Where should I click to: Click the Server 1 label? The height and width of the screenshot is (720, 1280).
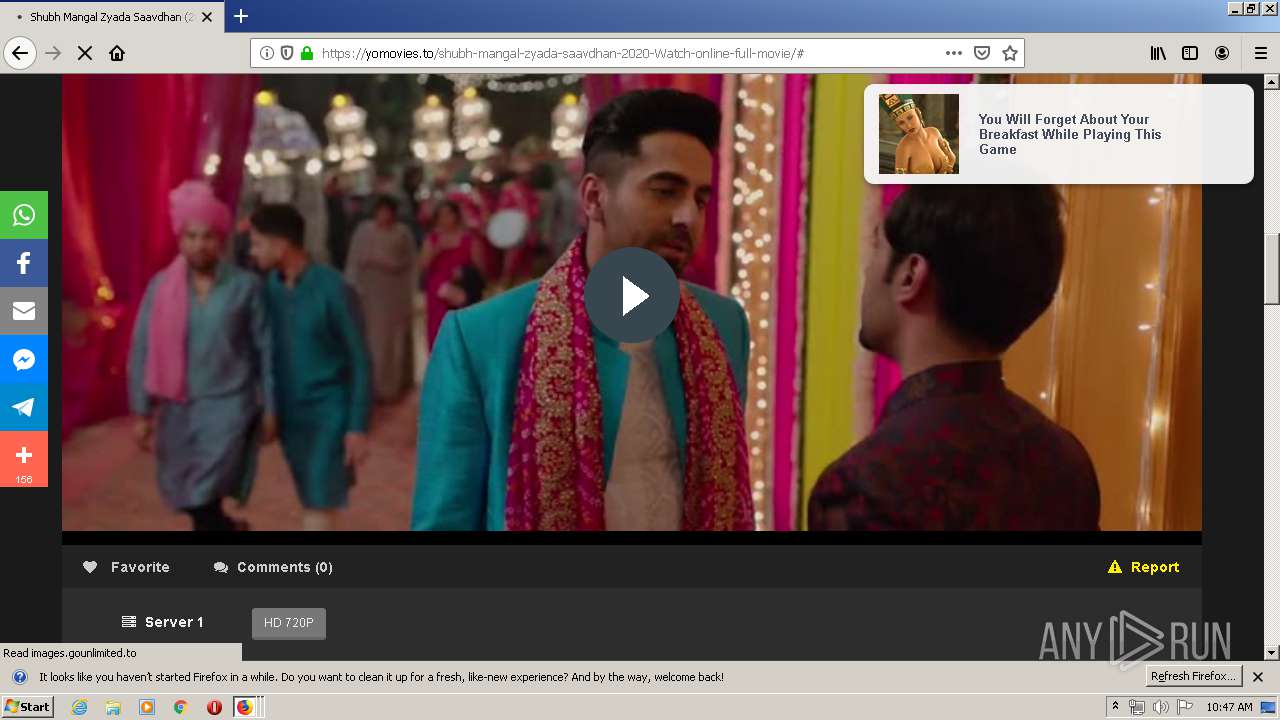(162, 622)
